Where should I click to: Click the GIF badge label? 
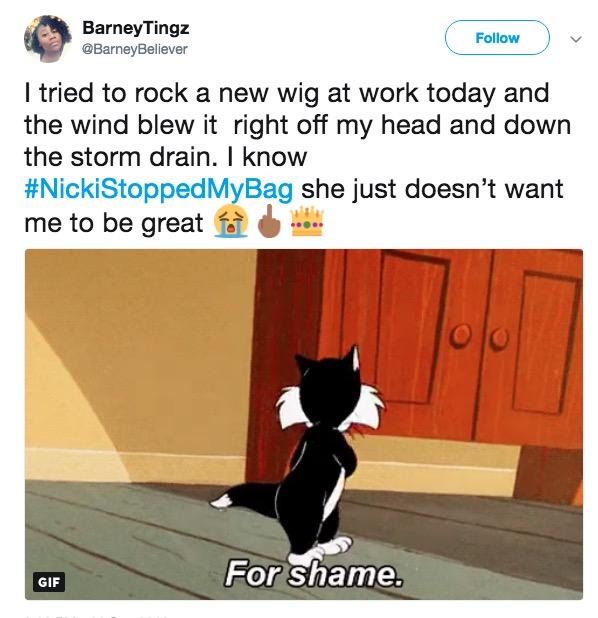pos(48,582)
